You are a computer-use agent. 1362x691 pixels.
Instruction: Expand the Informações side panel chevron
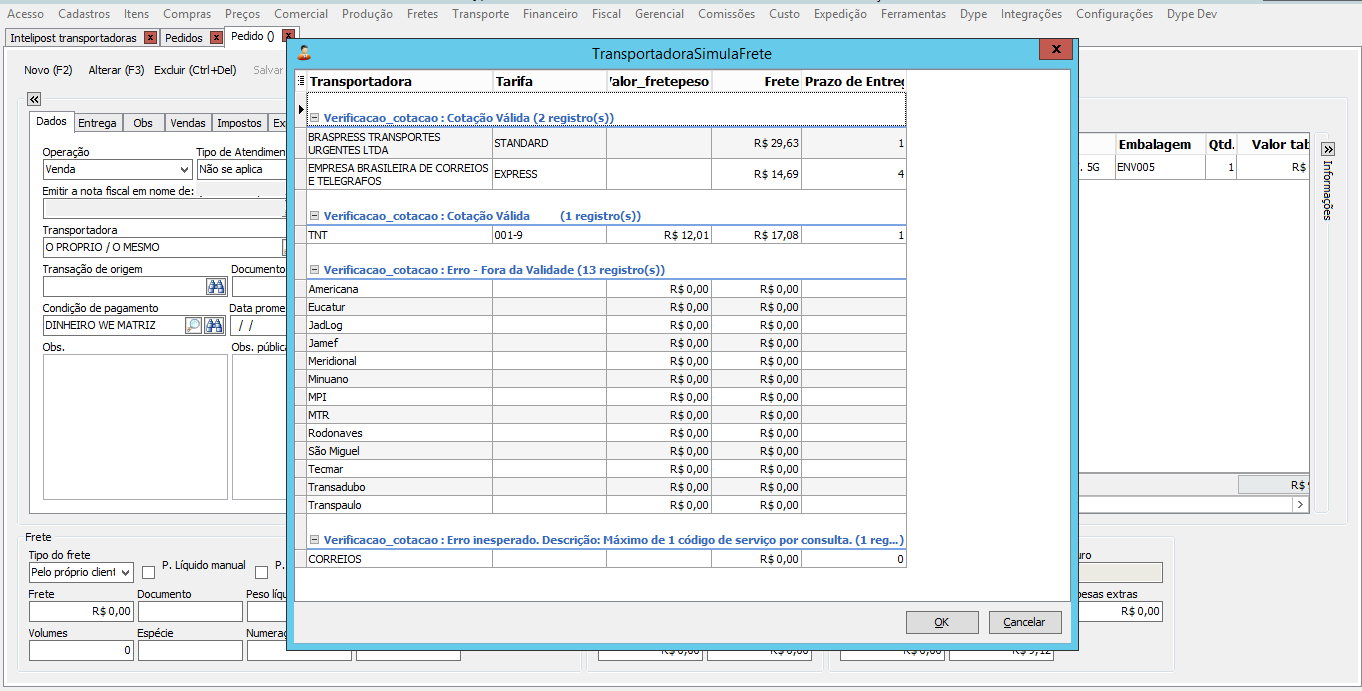click(1328, 149)
